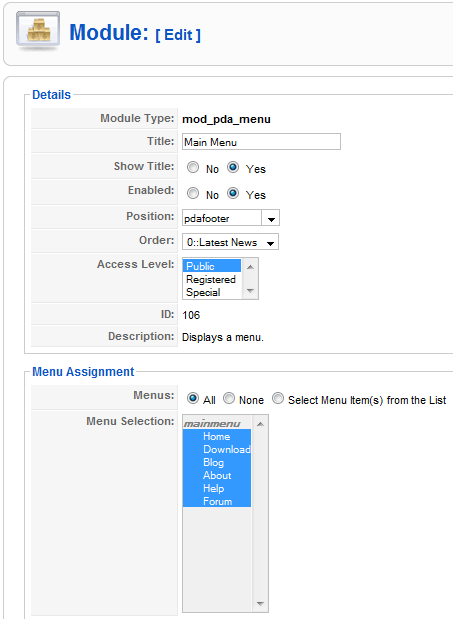This screenshot has height=619, width=453.
Task: Set Show Title to No
Action: point(193,167)
